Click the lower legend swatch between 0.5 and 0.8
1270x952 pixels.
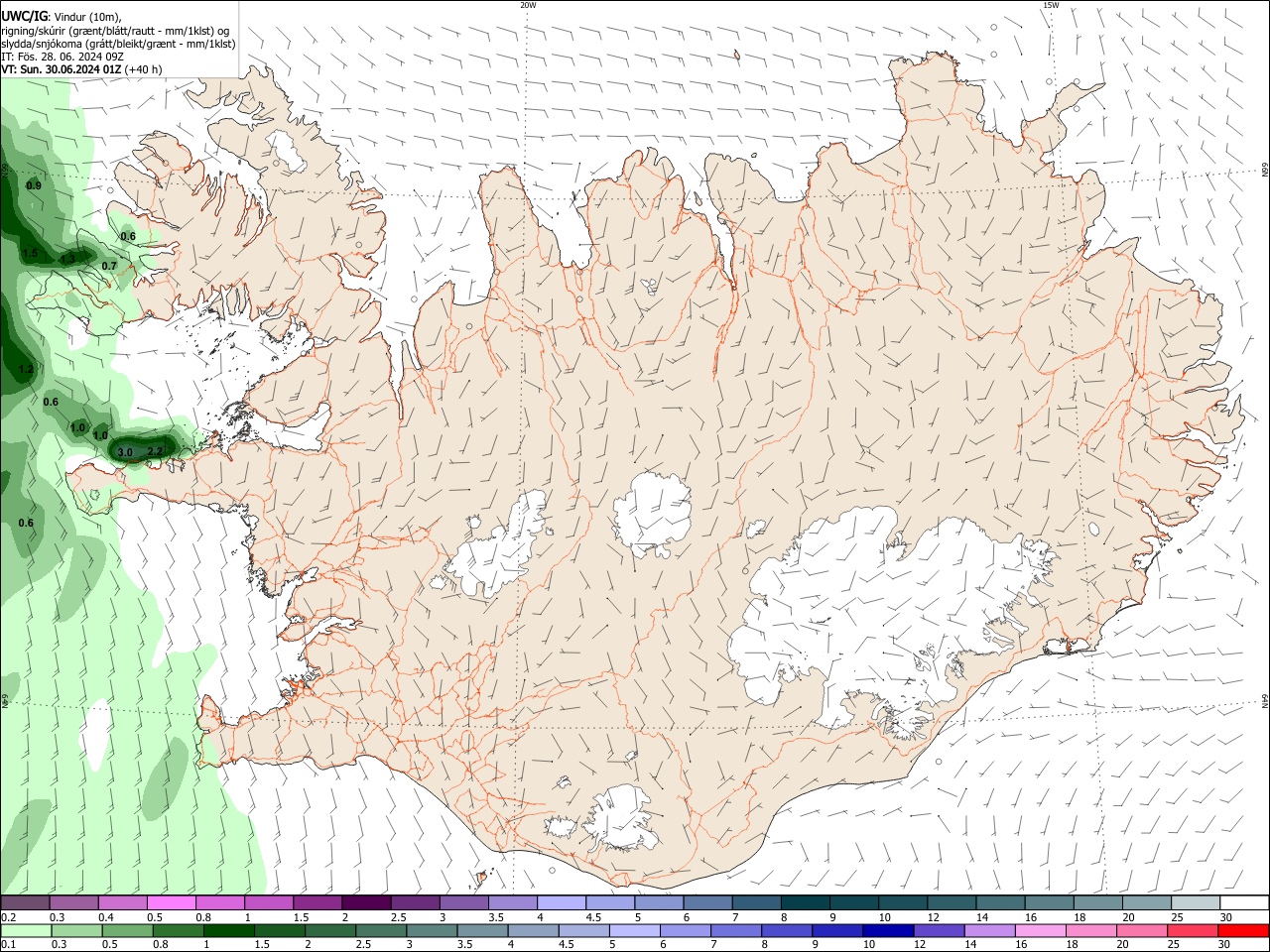tap(127, 930)
